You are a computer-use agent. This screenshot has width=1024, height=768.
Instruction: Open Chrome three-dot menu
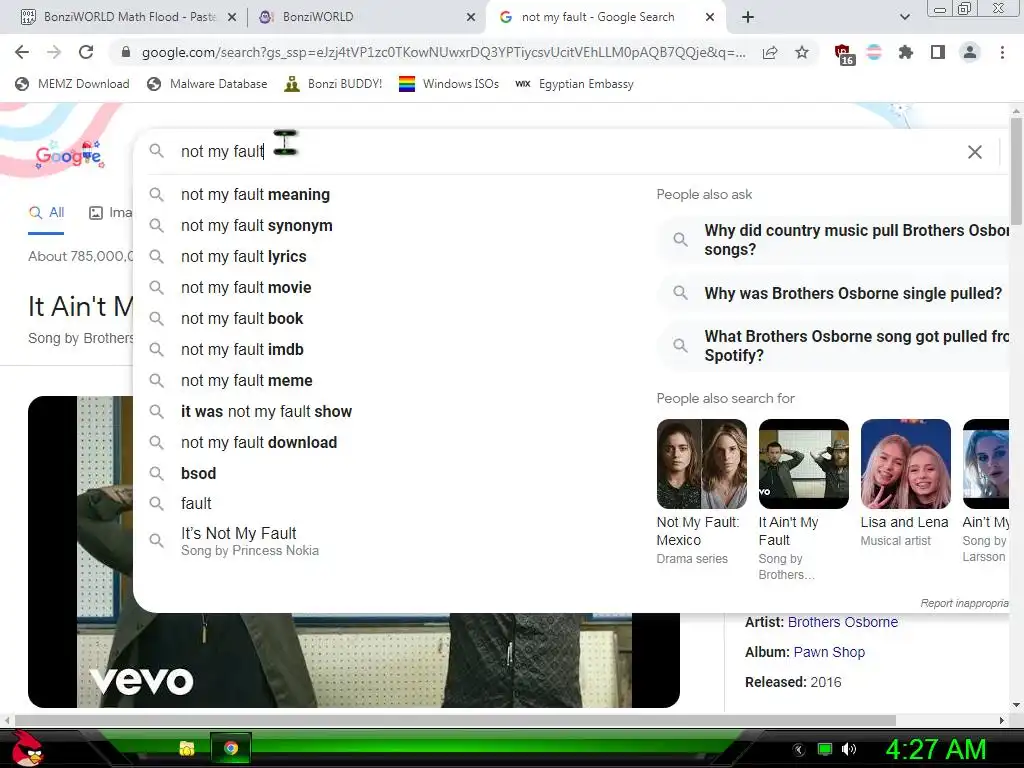[1002, 52]
